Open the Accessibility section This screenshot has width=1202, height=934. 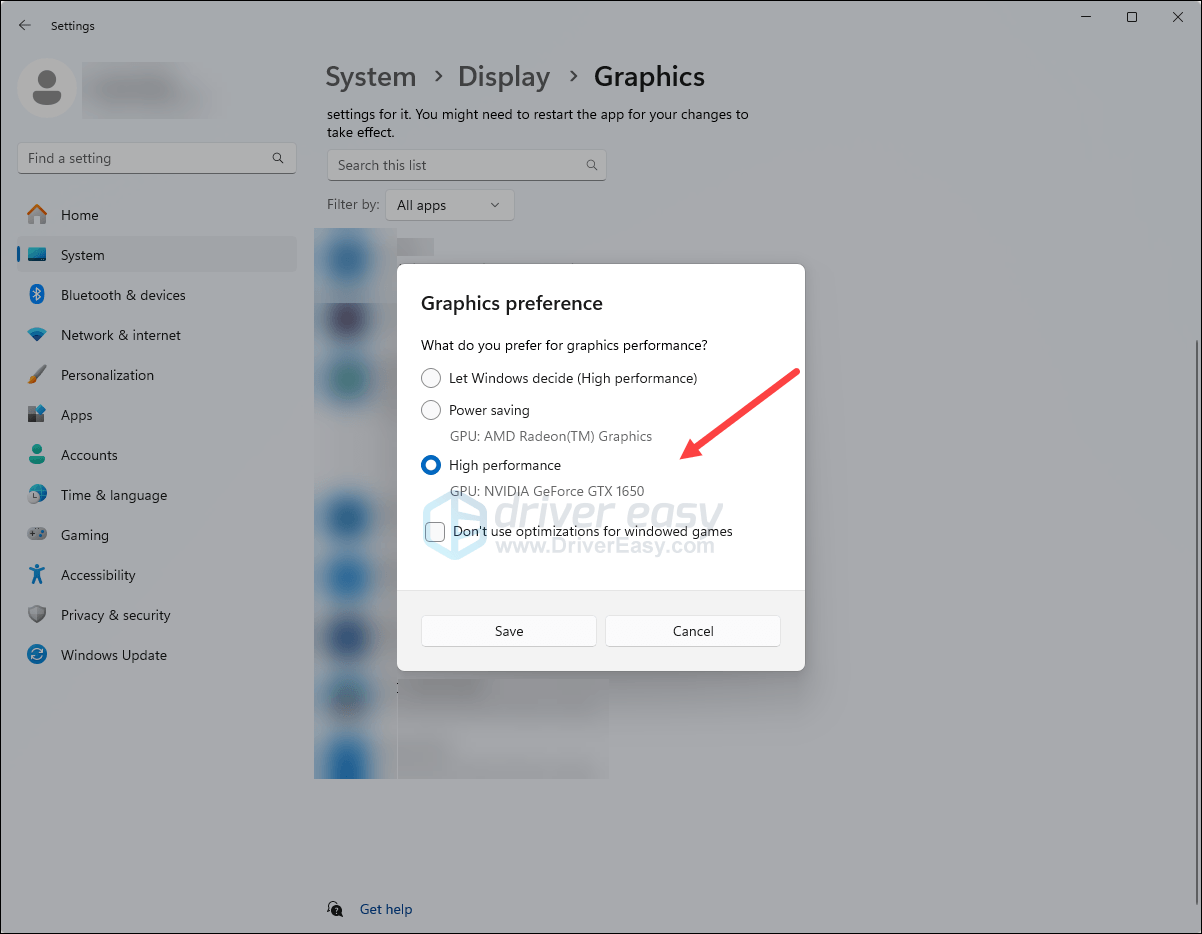click(x=99, y=574)
